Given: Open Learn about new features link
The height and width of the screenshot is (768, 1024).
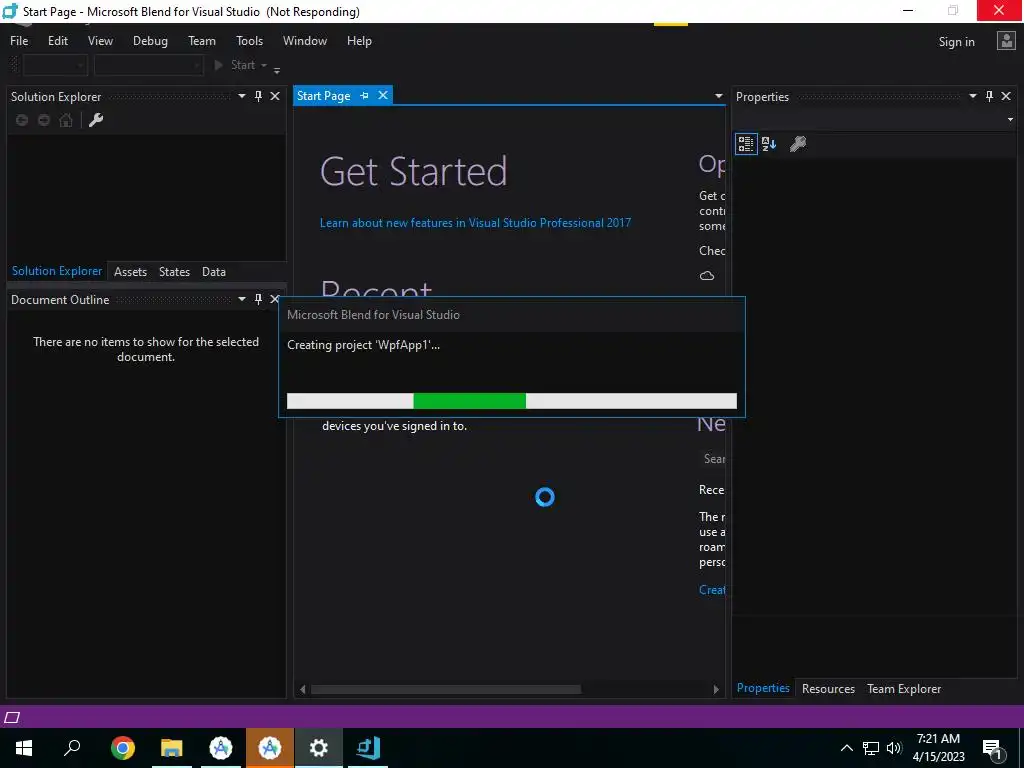Looking at the screenshot, I should click(x=475, y=223).
